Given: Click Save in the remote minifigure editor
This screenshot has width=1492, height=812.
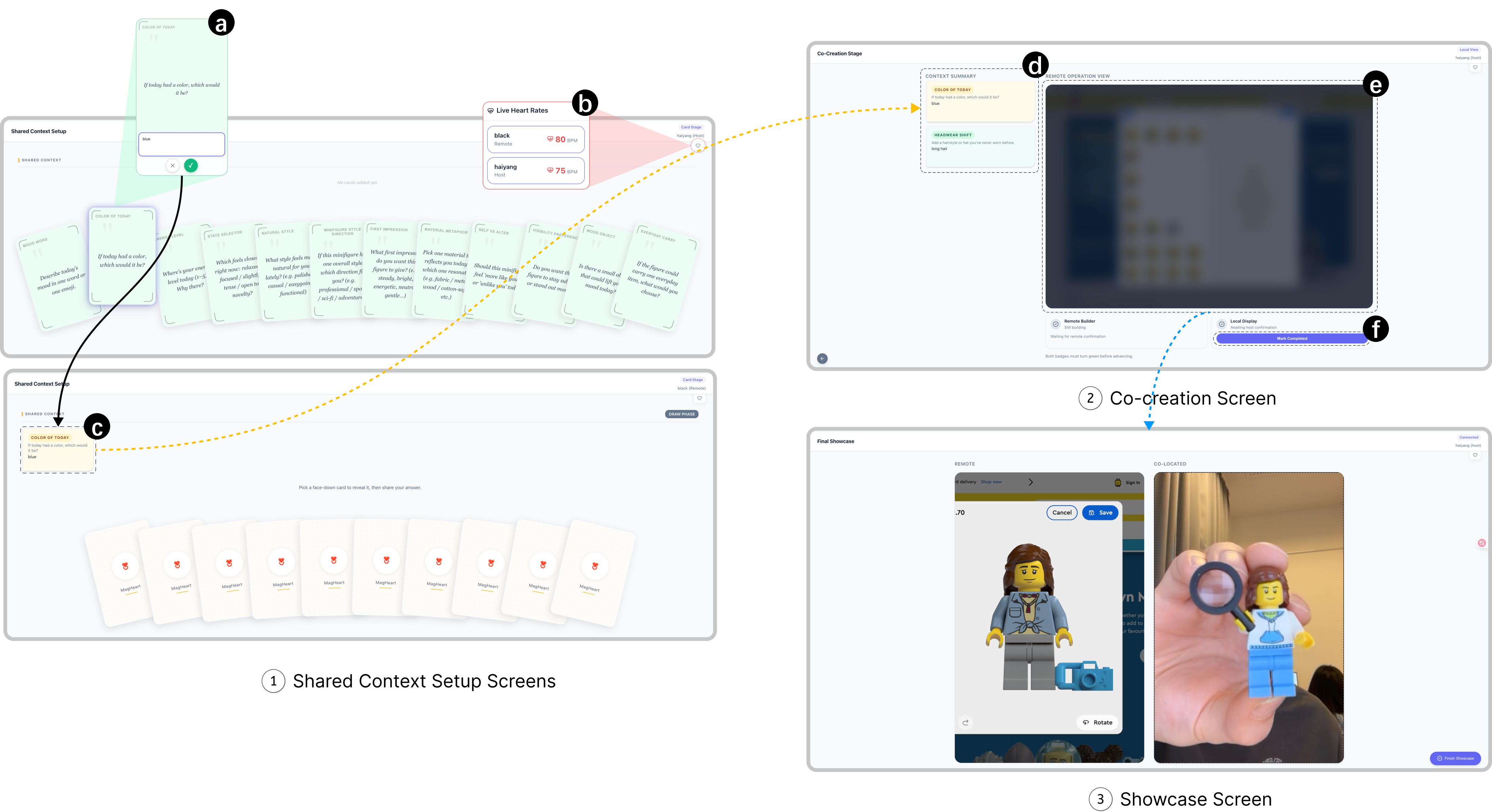Looking at the screenshot, I should (x=1100, y=513).
